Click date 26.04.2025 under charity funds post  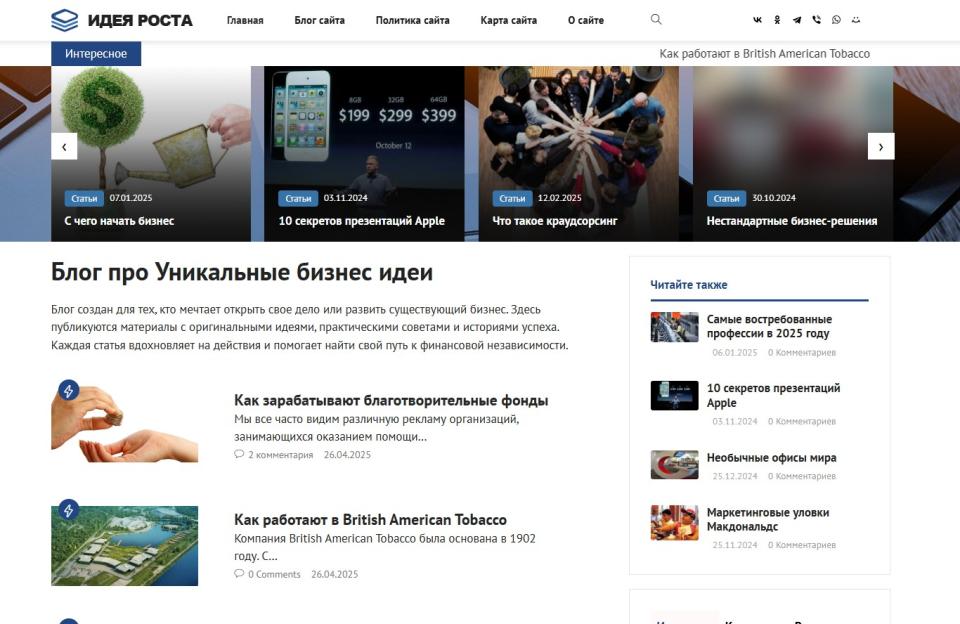point(347,455)
